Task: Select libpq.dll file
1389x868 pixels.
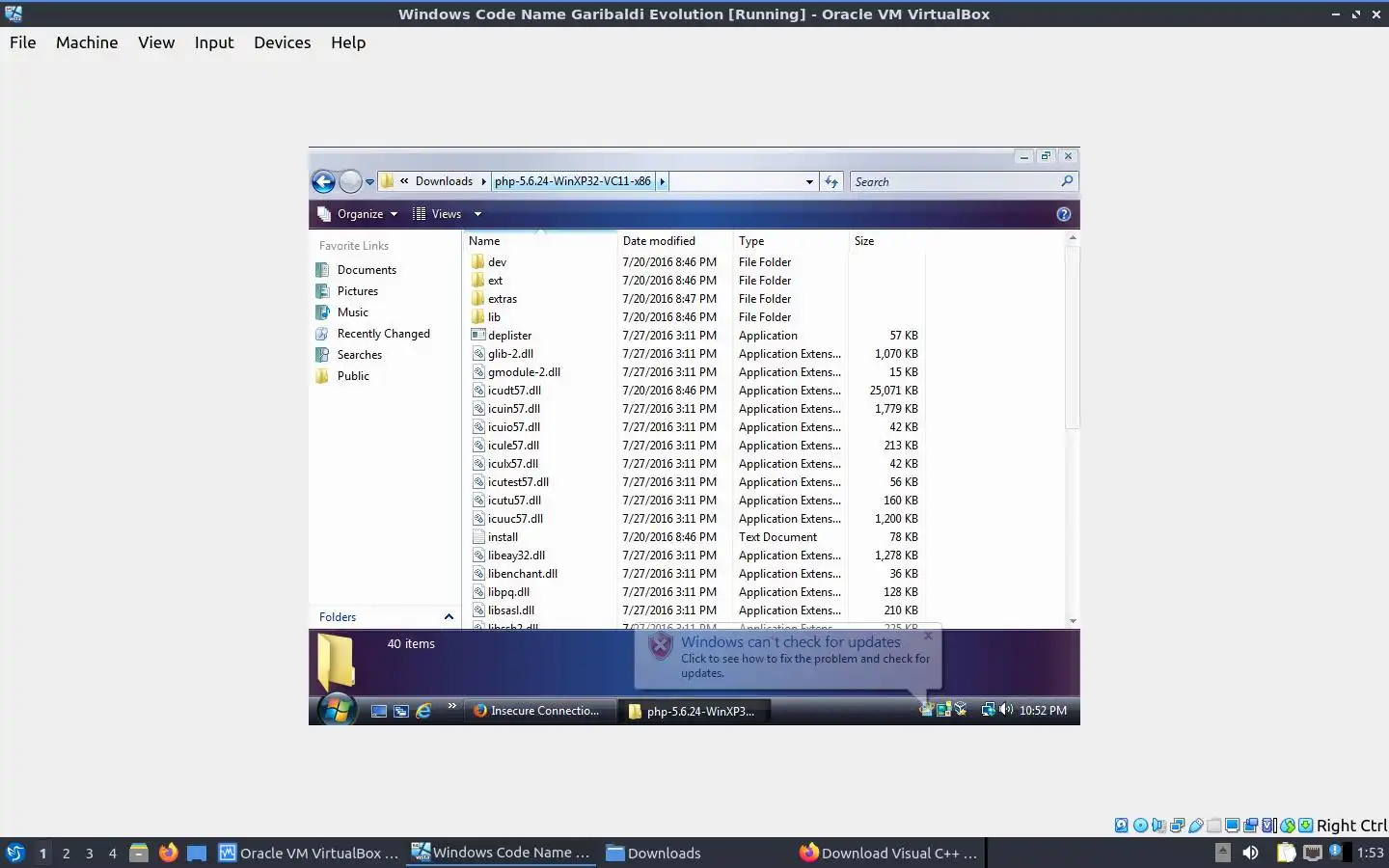Action: (x=501, y=592)
